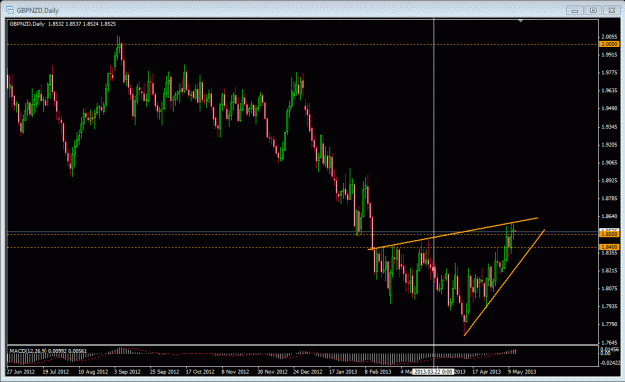This screenshot has height=382, width=625.
Task: Click the 17 Apr 2013 date label
Action: point(487,372)
